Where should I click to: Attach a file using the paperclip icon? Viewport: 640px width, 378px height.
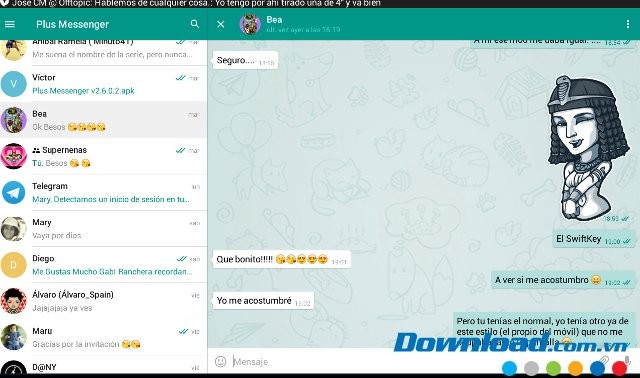coord(604,360)
